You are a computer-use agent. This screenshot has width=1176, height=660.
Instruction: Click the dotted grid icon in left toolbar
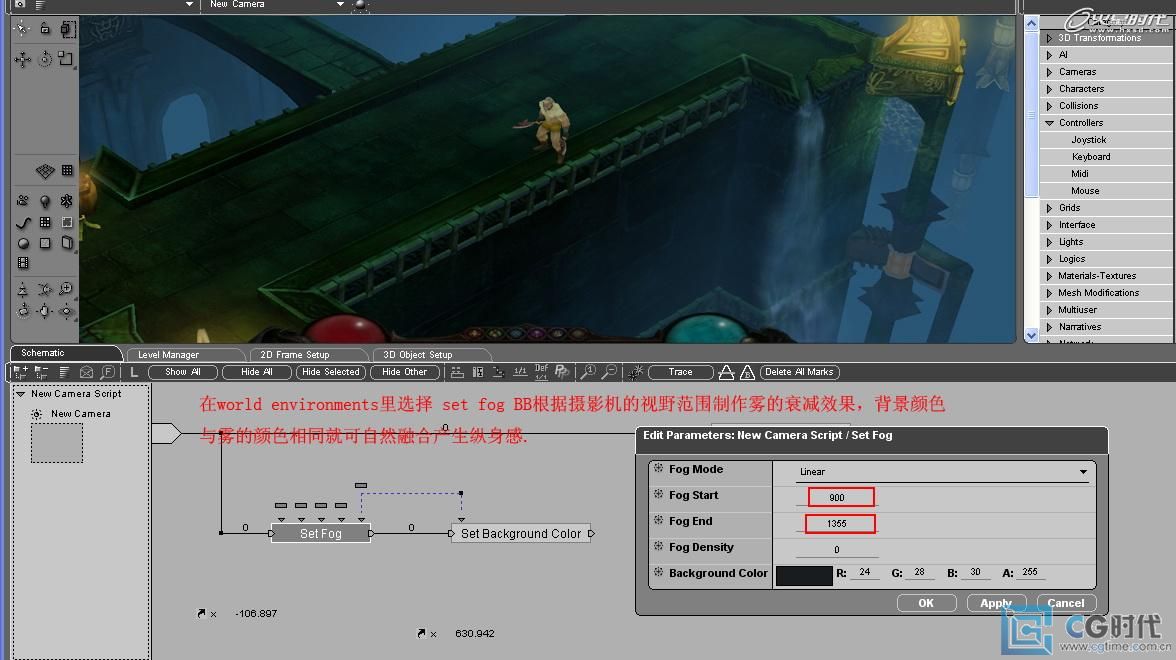click(x=67, y=170)
